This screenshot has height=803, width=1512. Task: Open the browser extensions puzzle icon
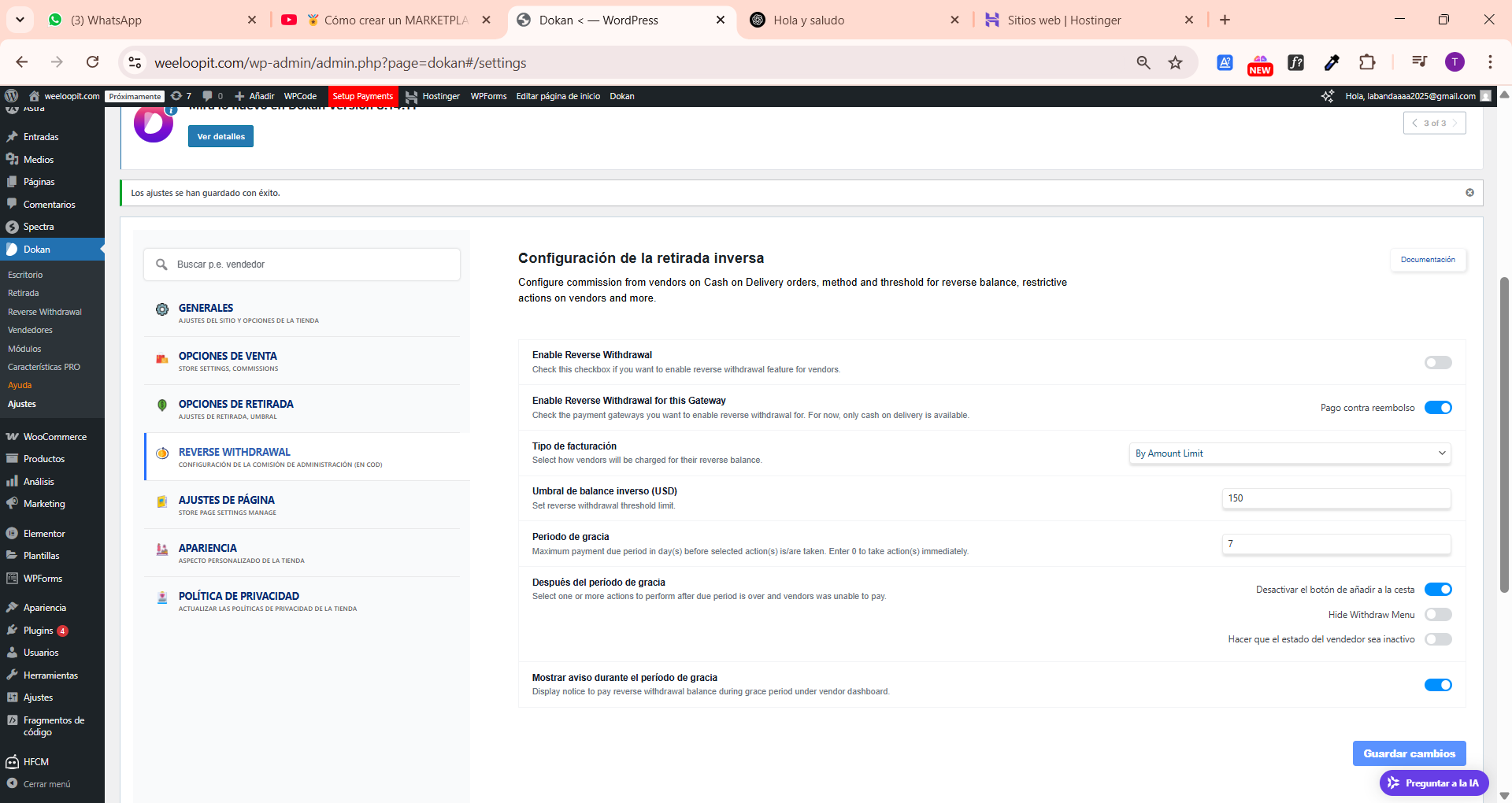(1367, 62)
